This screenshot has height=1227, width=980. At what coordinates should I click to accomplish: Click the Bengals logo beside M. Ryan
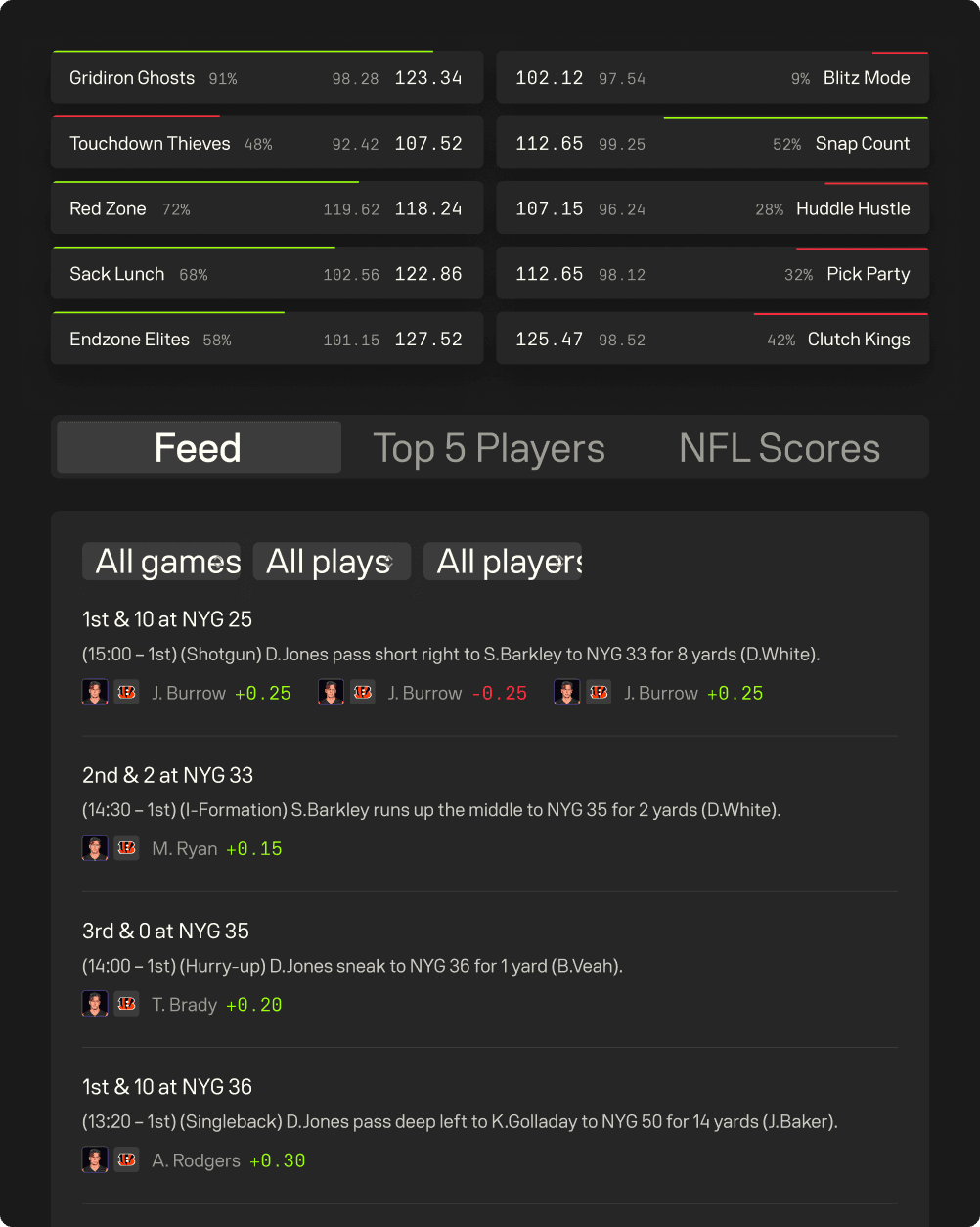[x=126, y=848]
